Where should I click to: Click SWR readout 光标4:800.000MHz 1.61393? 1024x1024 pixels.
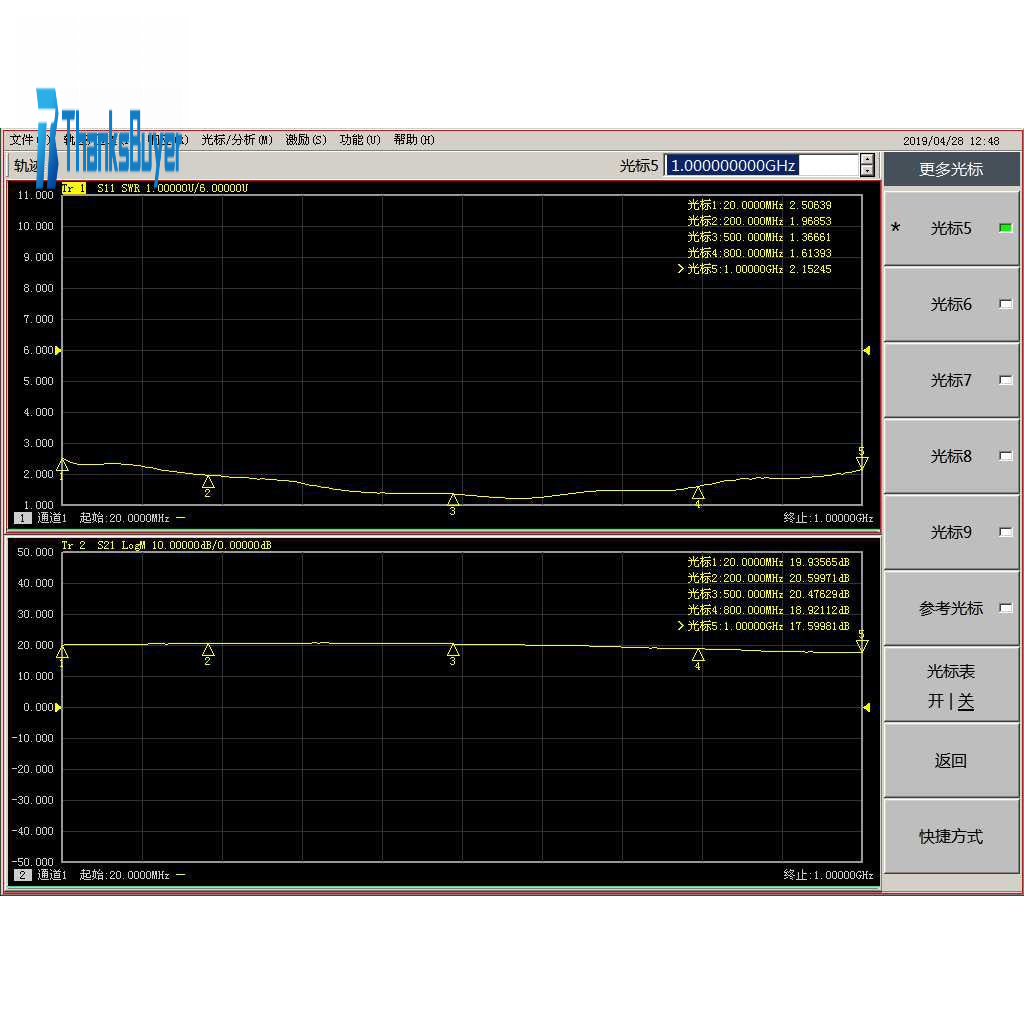coord(760,253)
